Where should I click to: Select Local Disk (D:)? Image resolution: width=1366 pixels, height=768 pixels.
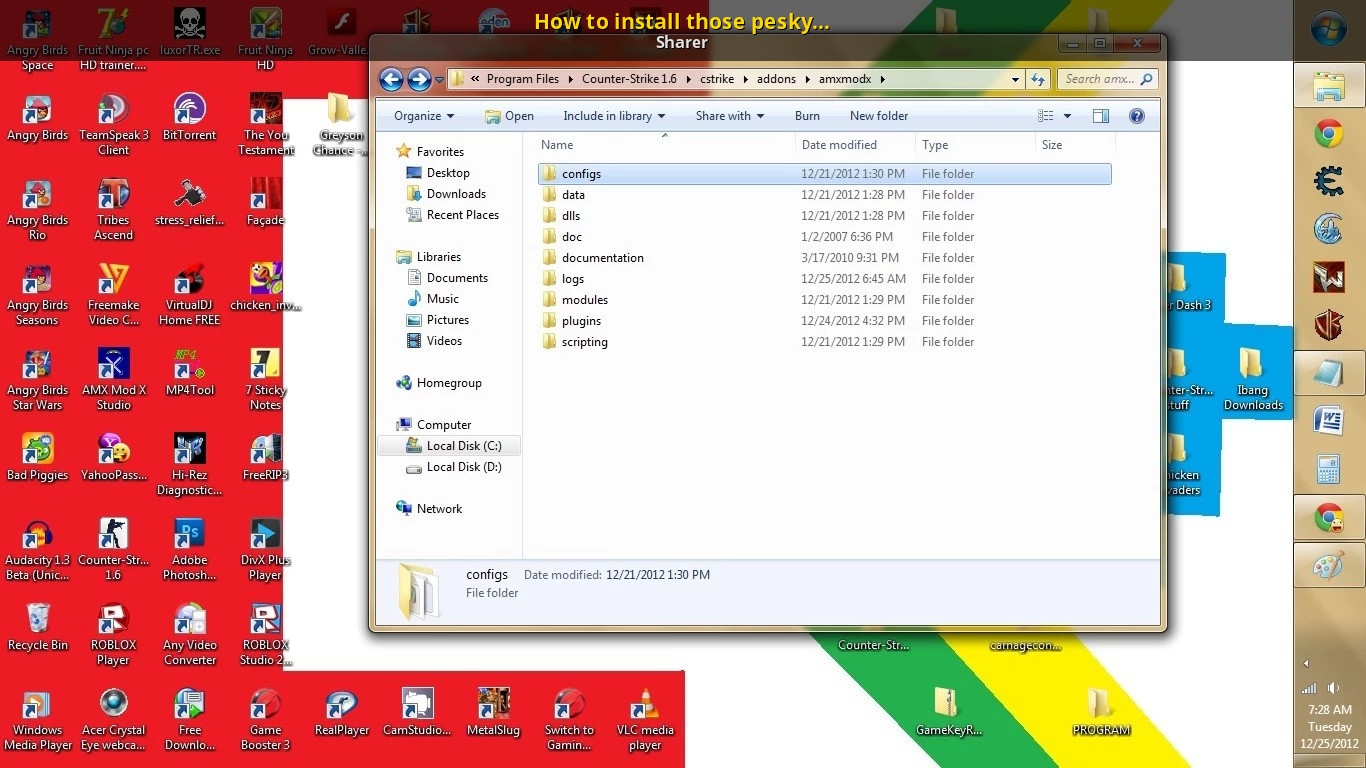point(464,467)
